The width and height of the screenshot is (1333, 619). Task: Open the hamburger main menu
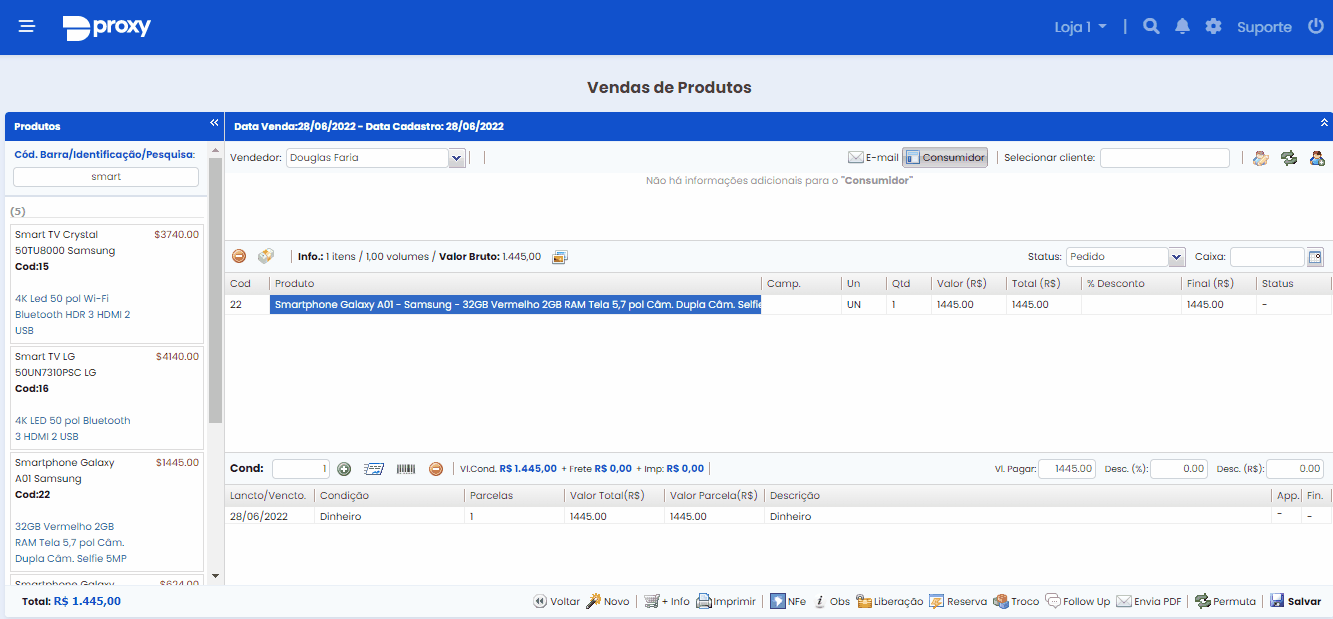(27, 27)
